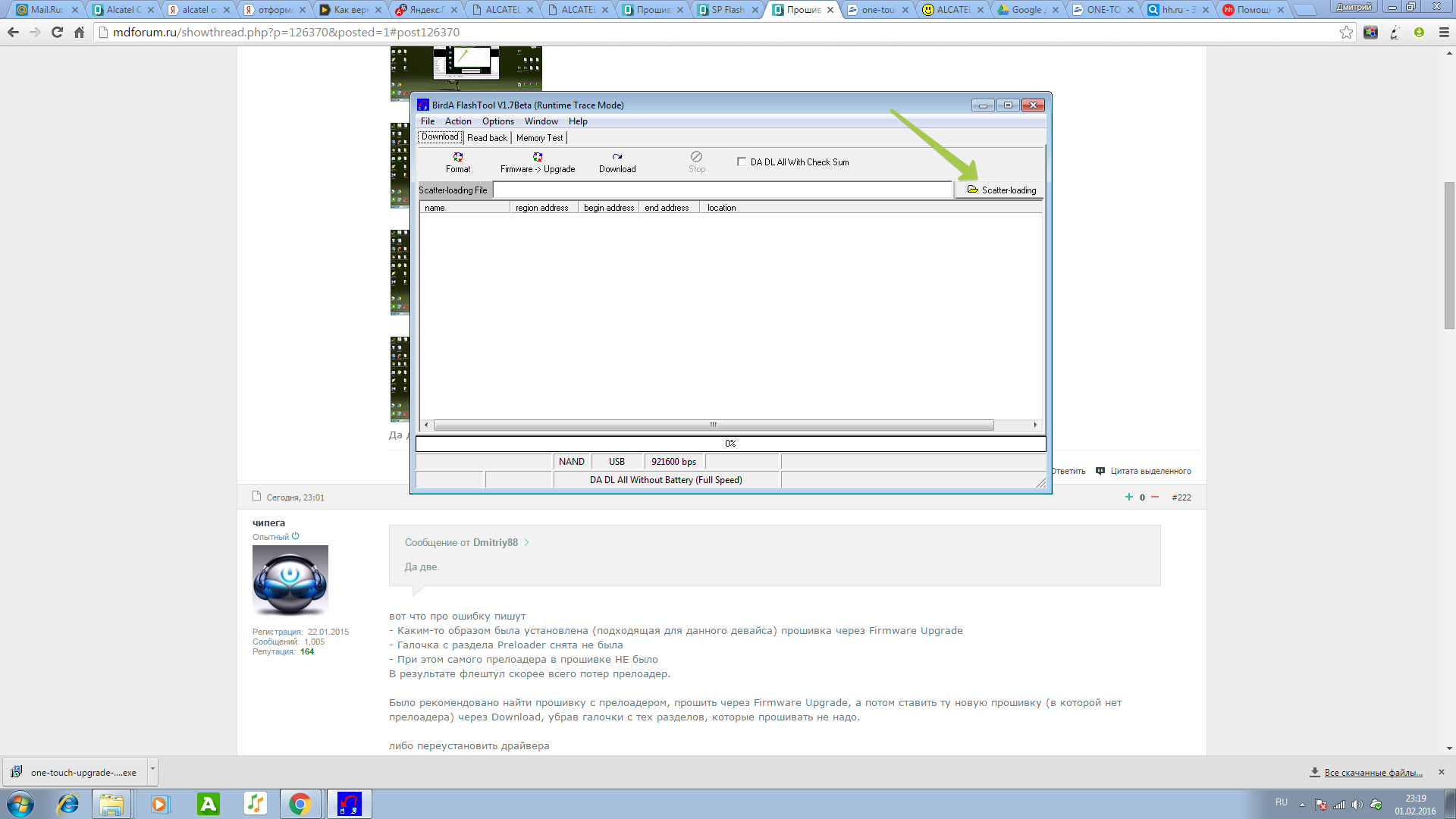The width and height of the screenshot is (1456, 819).
Task: Show hidden system tray icons arrow
Action: tap(1302, 805)
